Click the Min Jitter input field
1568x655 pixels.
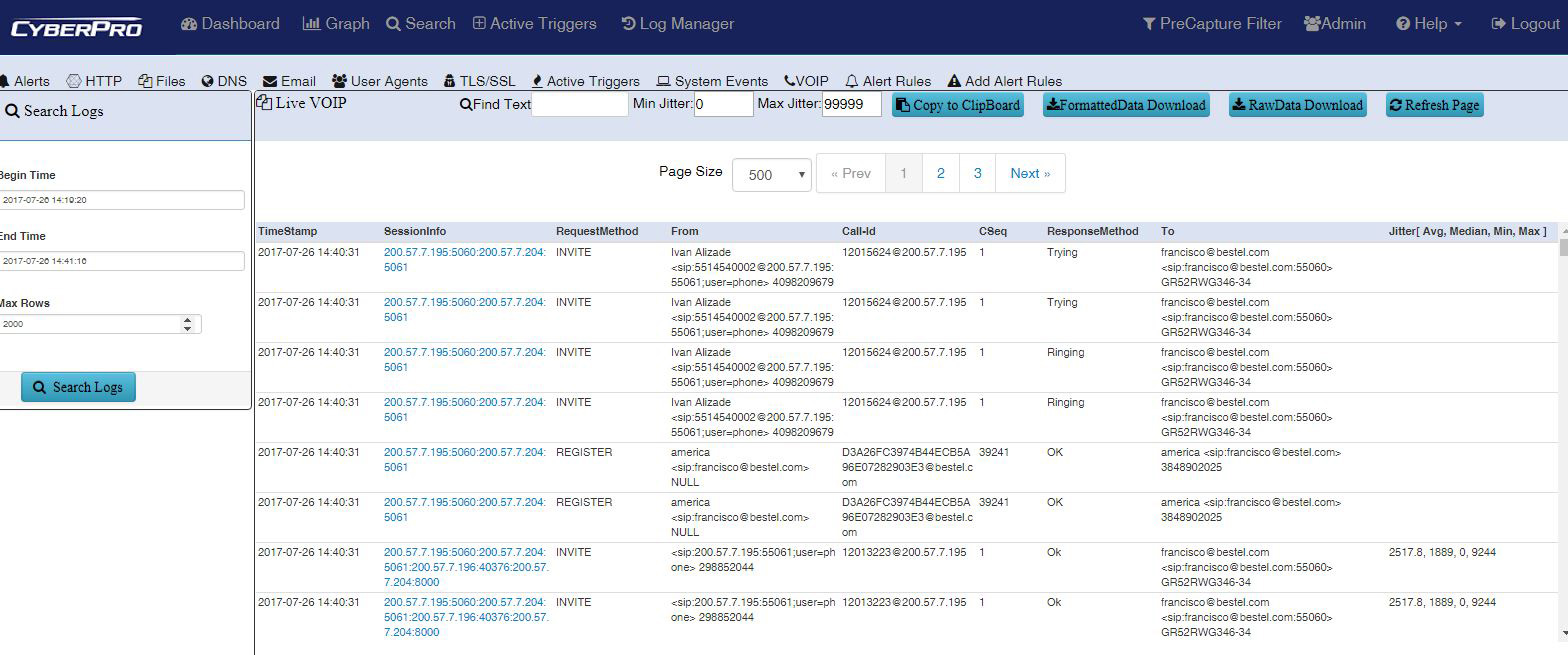(724, 104)
